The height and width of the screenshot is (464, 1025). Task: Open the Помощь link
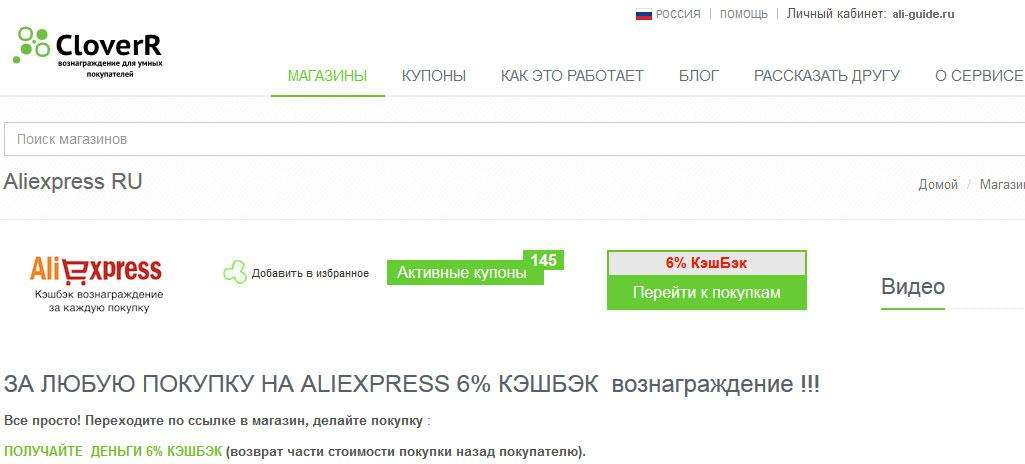click(744, 14)
